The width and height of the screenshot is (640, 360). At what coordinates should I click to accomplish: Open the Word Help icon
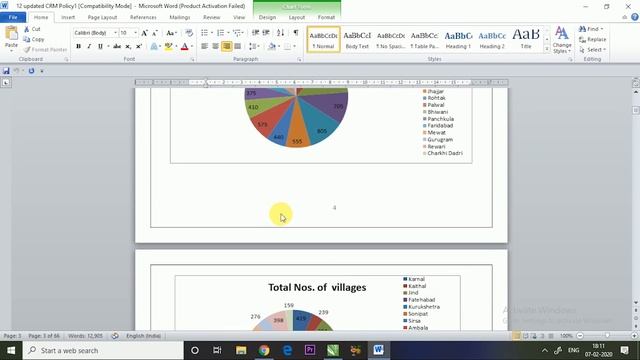(x=635, y=17)
